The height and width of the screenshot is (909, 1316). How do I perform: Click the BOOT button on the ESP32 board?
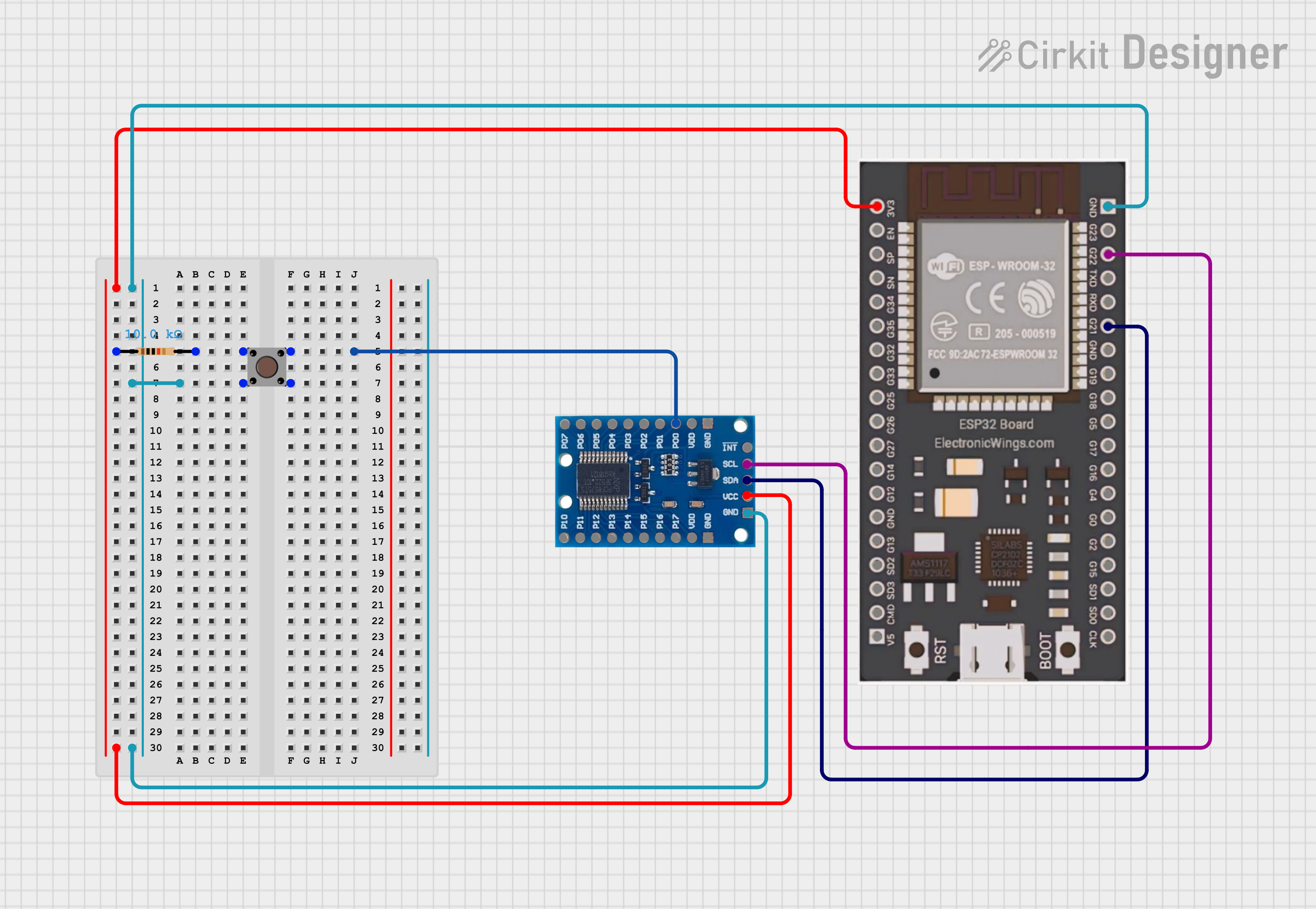1068,649
